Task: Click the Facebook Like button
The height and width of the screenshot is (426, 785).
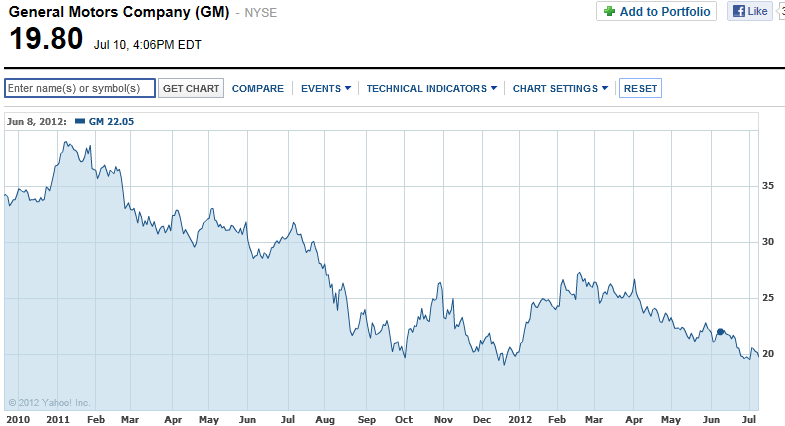Action: coord(749,12)
